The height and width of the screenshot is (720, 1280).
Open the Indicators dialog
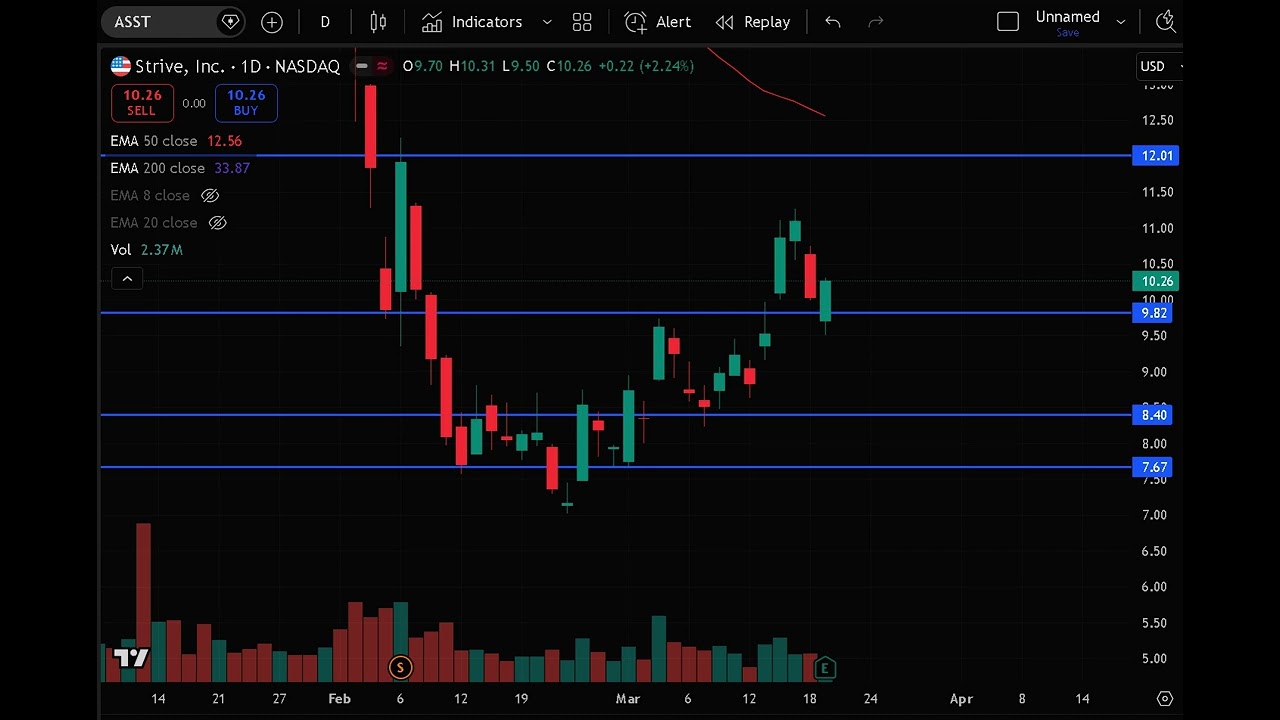472,21
